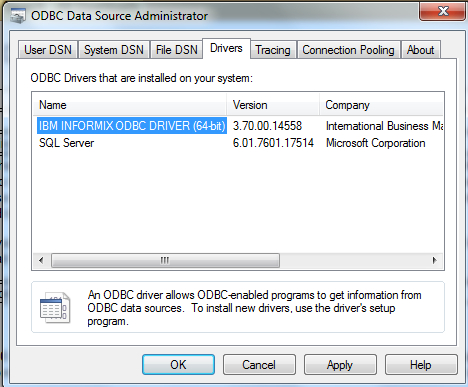The width and height of the screenshot is (468, 387).
Task: Open Help for the dialog
Action: coord(421,364)
